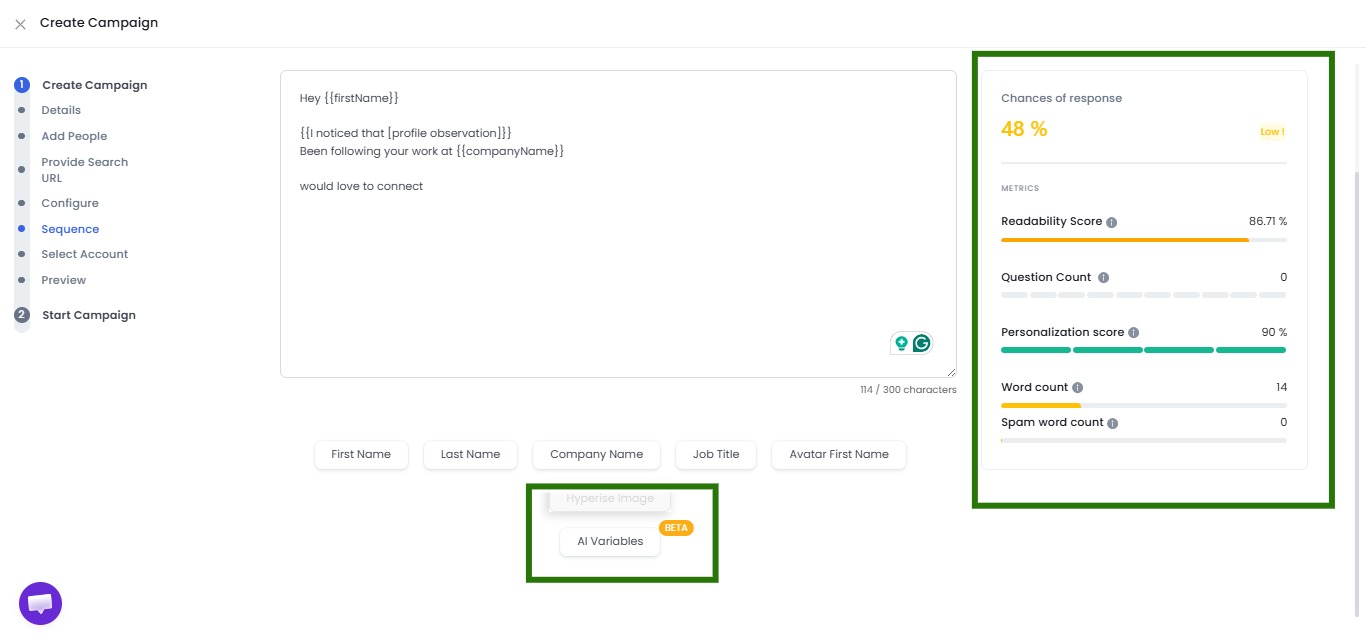
Task: Open the Configure step
Action: [70, 203]
